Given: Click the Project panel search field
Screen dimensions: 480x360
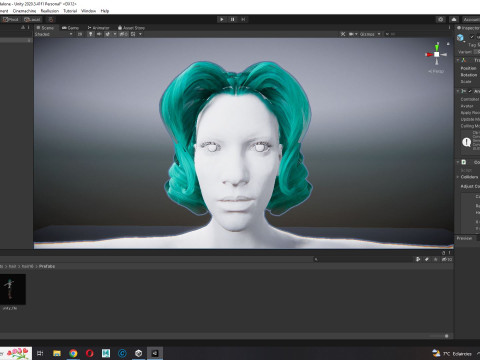Looking at the screenshot, I should click(x=363, y=259).
